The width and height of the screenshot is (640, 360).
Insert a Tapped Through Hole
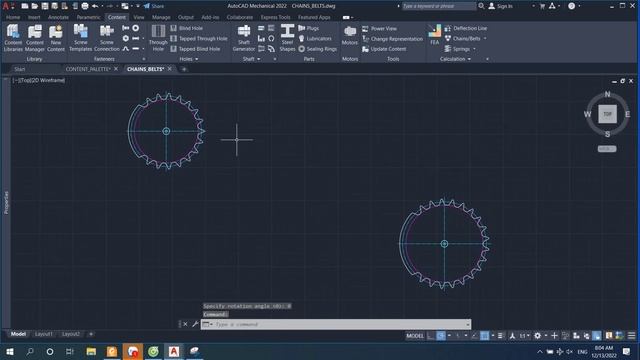tap(199, 38)
